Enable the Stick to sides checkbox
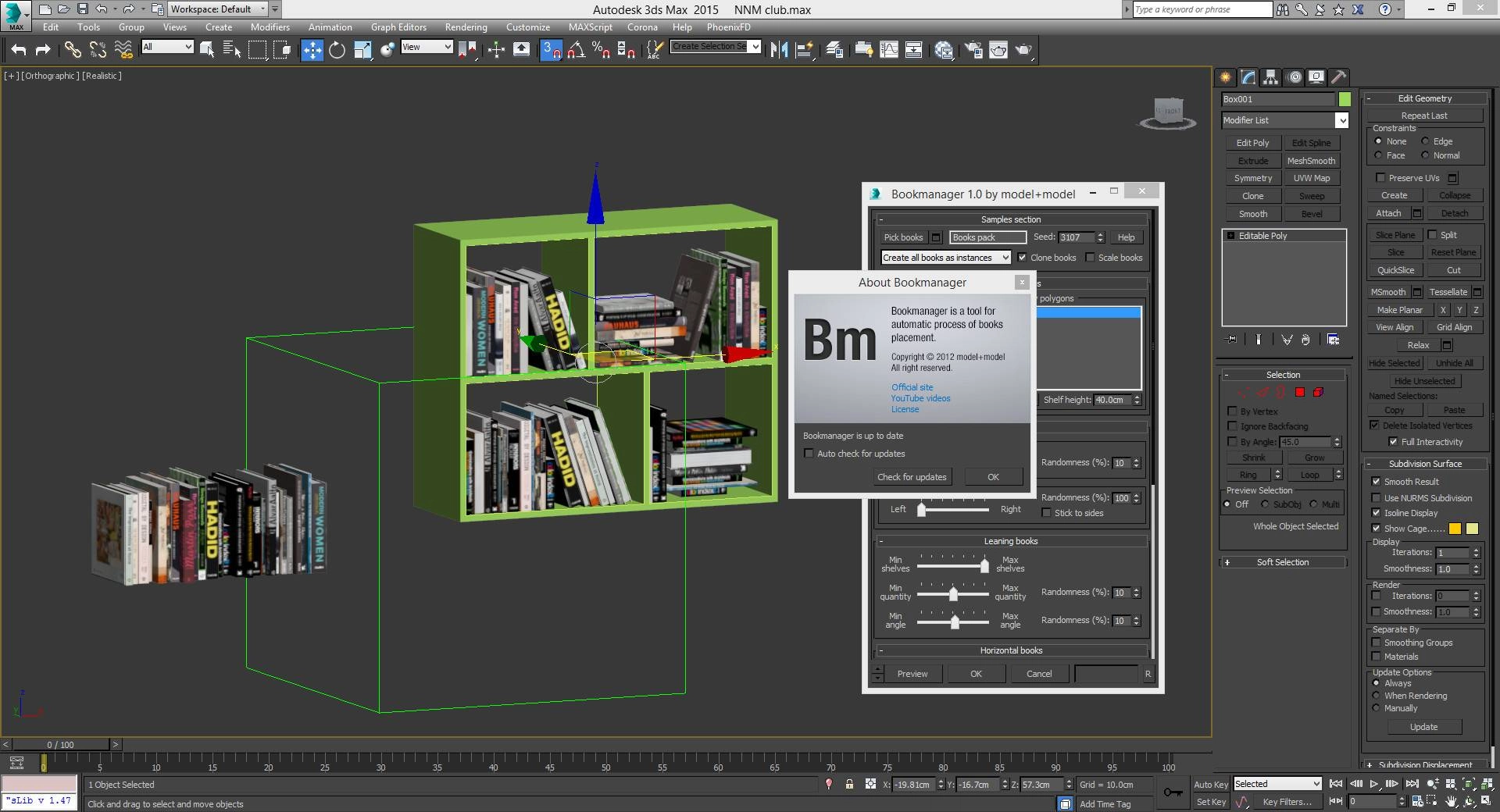 pos(1046,513)
